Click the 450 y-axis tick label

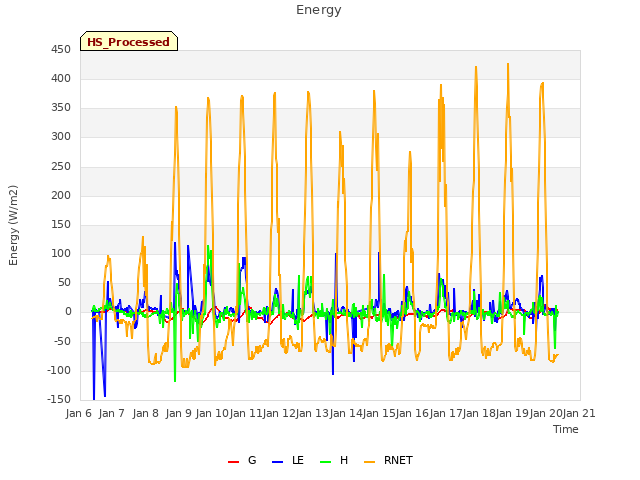coord(61,50)
